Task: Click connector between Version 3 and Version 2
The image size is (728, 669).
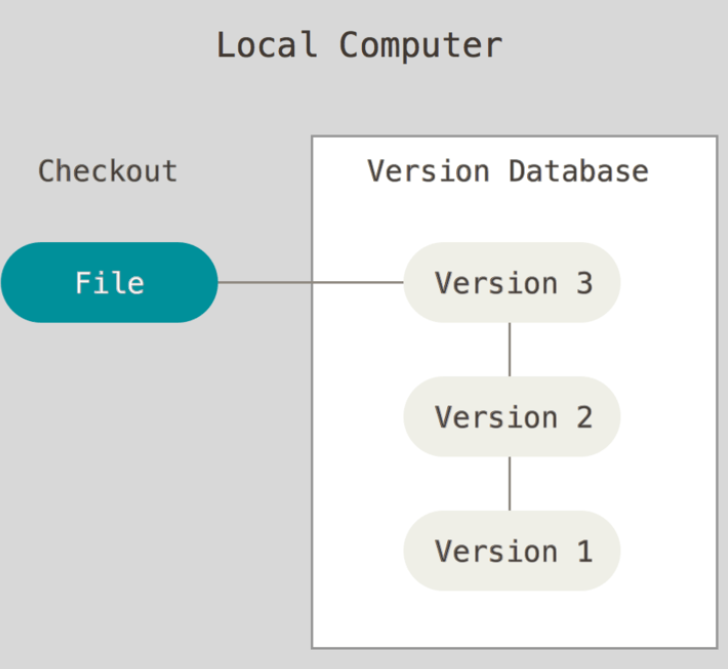Action: pos(510,349)
